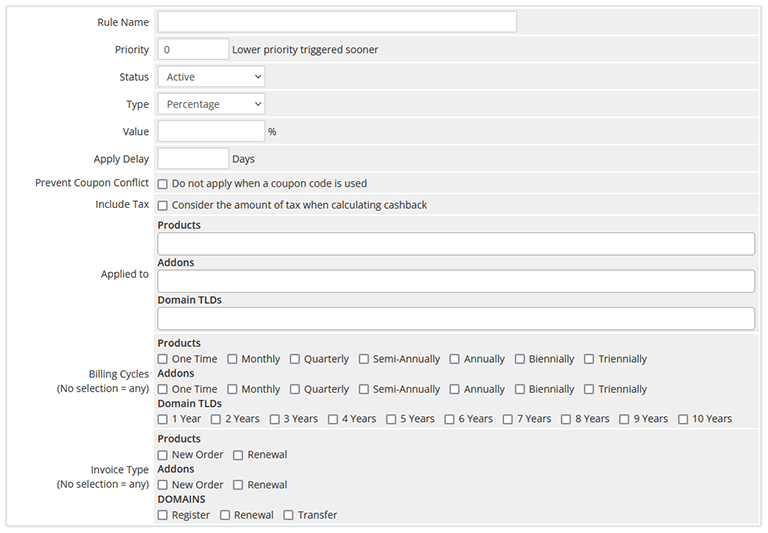
Task: Check New Order under Products invoice type
Action: coord(163,455)
